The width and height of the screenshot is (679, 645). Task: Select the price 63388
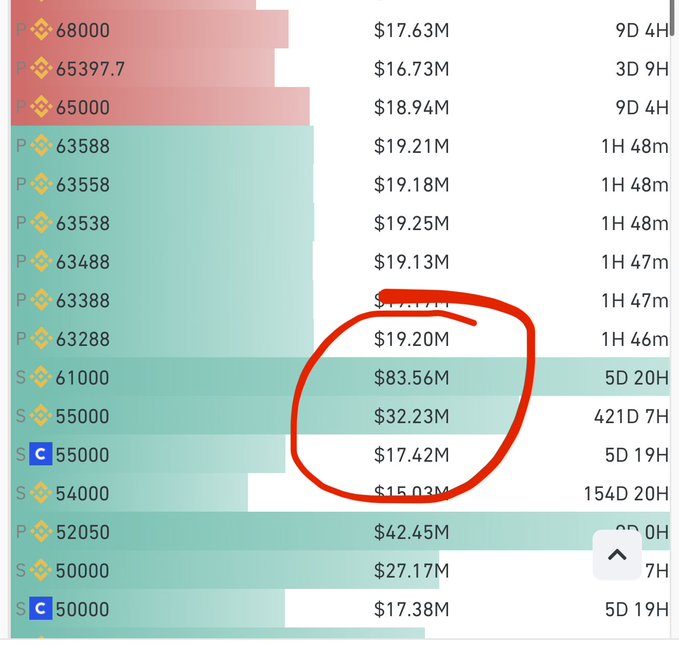(83, 300)
